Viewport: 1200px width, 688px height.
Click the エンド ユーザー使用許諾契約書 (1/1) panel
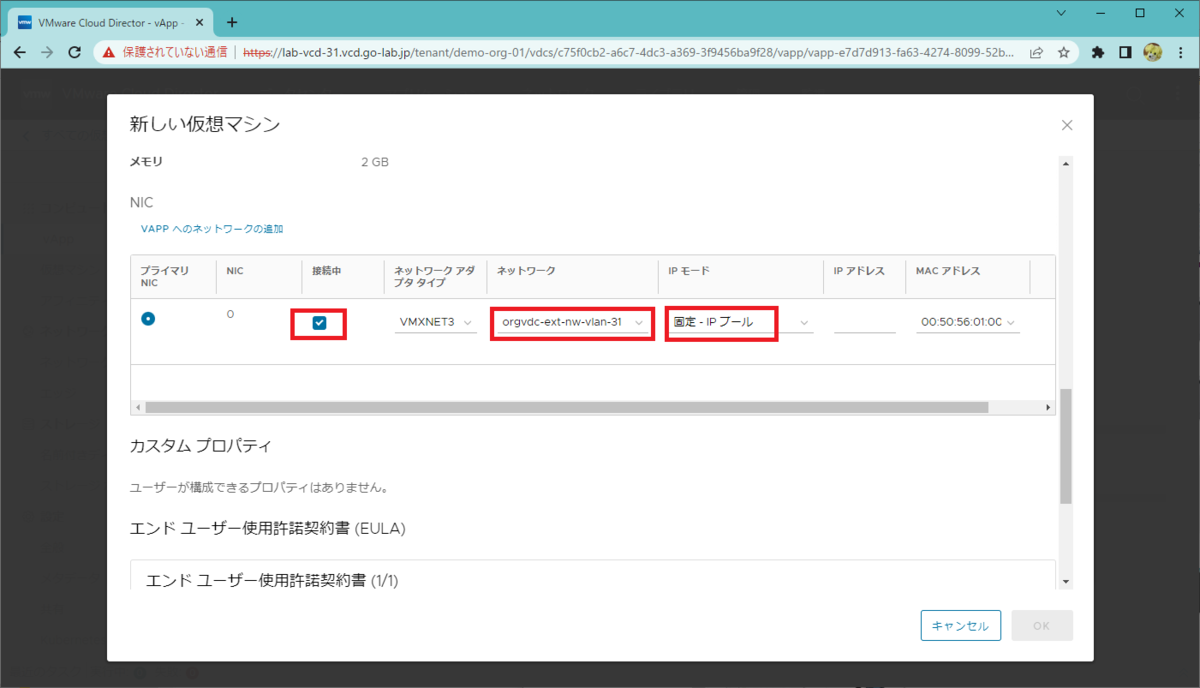tap(594, 575)
